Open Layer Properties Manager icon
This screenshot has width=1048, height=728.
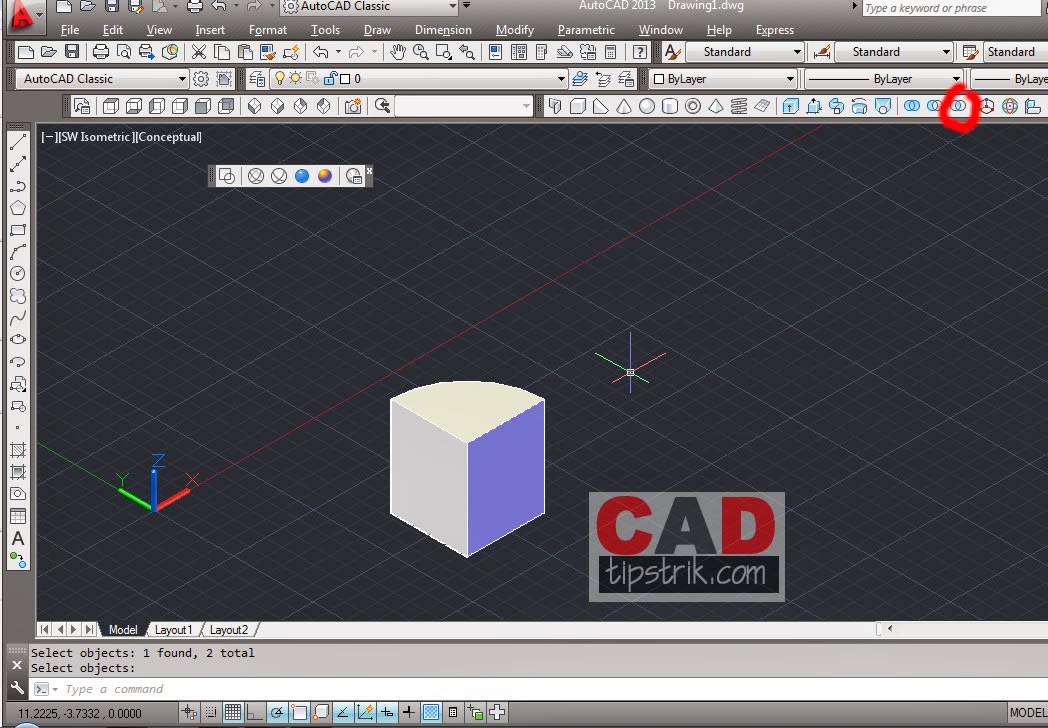pyautogui.click(x=257, y=79)
